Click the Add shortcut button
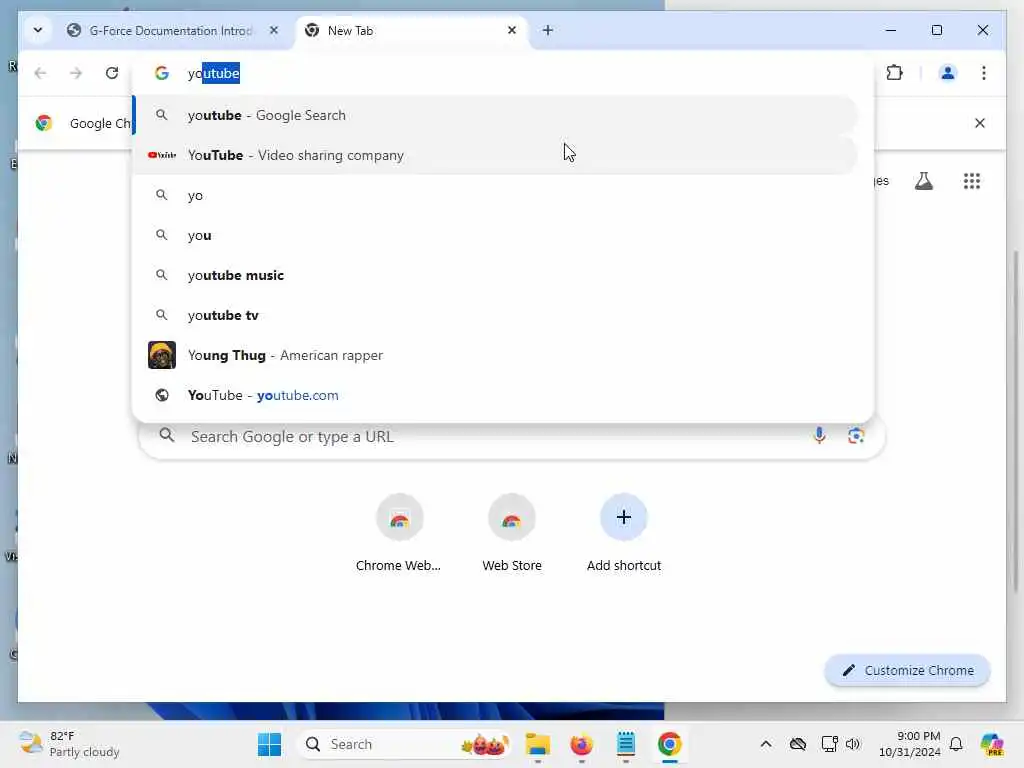This screenshot has width=1024, height=768. pos(624,534)
